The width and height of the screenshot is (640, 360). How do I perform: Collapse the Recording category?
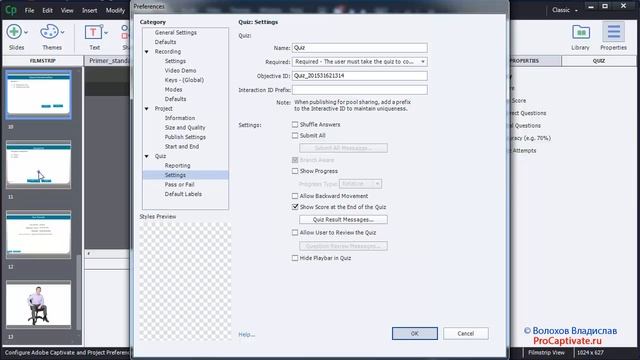[x=147, y=52]
